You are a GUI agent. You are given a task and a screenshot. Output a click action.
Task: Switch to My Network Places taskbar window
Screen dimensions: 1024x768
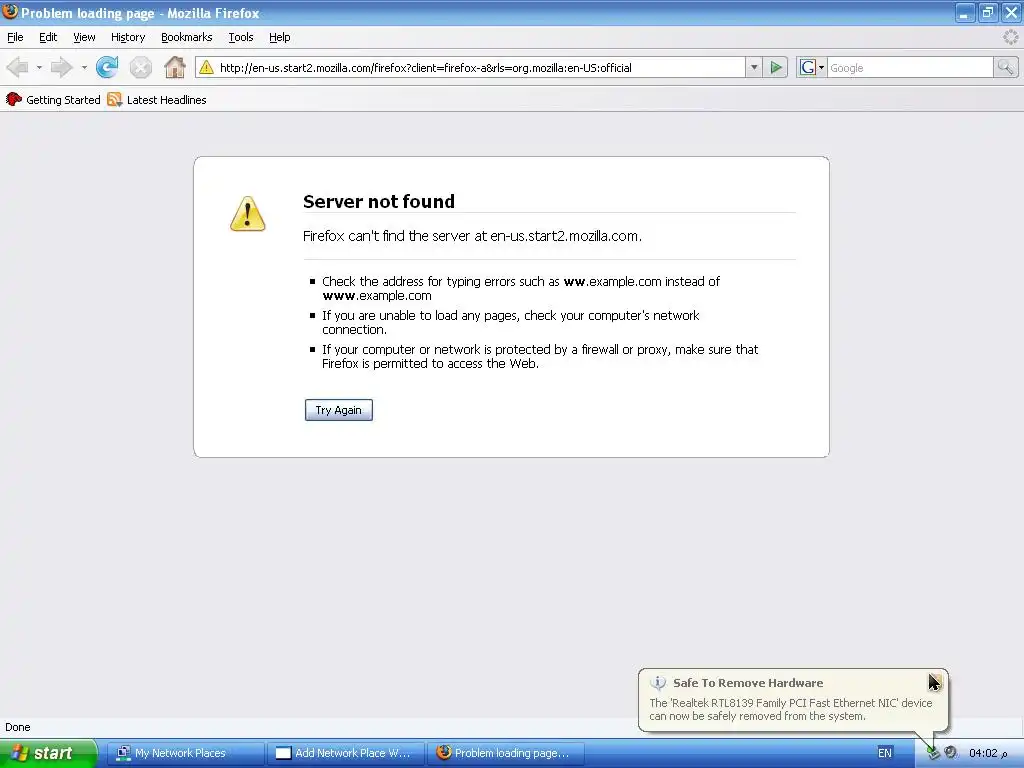point(185,753)
